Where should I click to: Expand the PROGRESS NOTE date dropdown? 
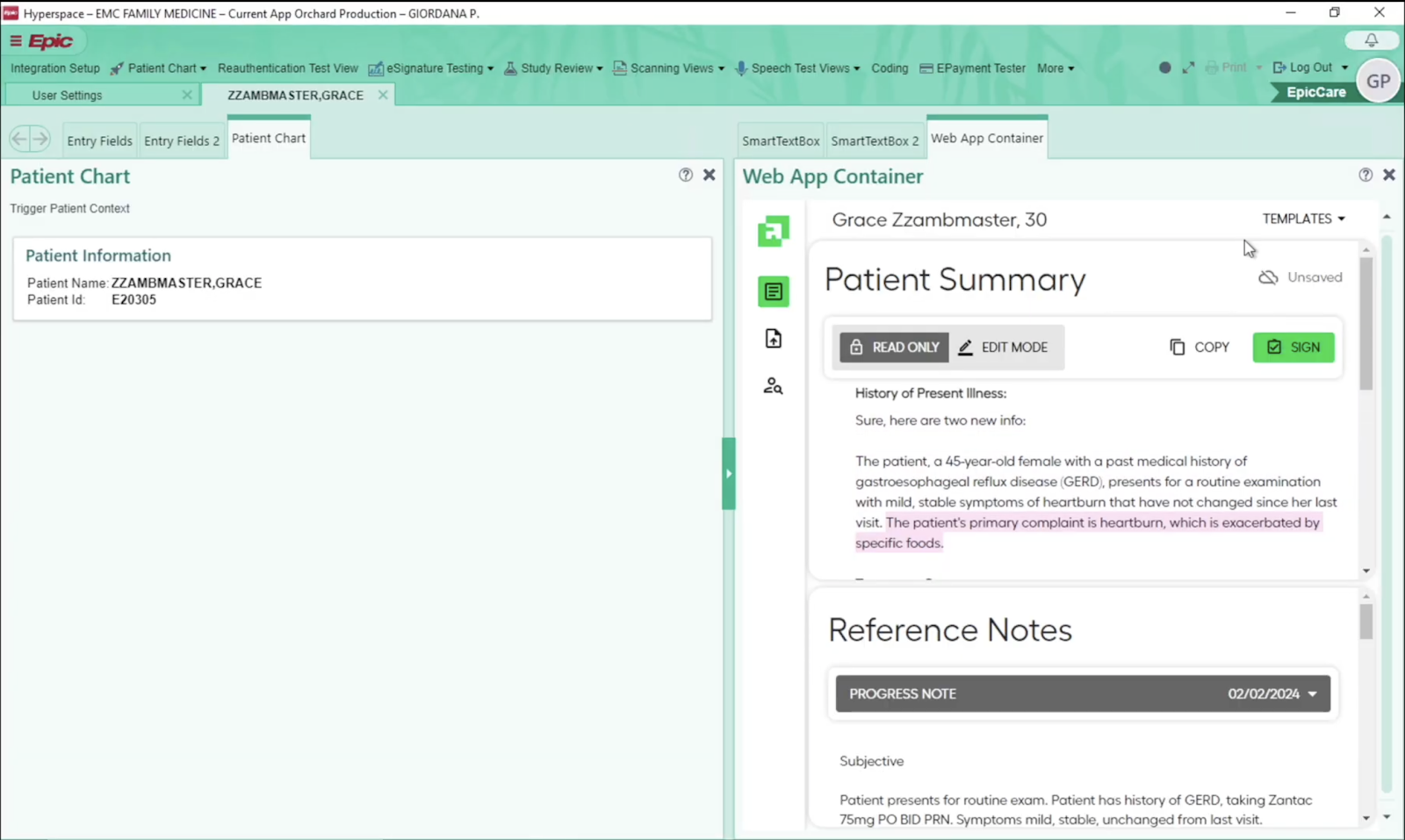[x=1272, y=693]
